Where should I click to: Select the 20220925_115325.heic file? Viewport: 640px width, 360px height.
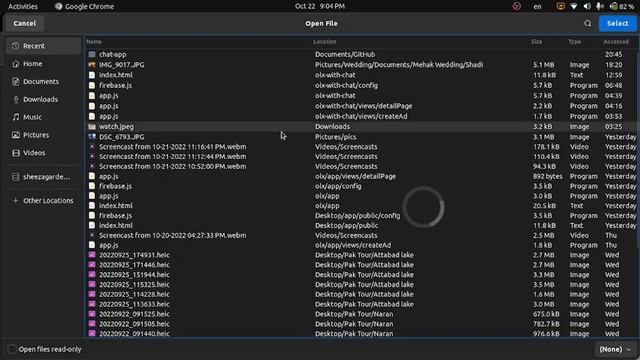pyautogui.click(x=361, y=284)
